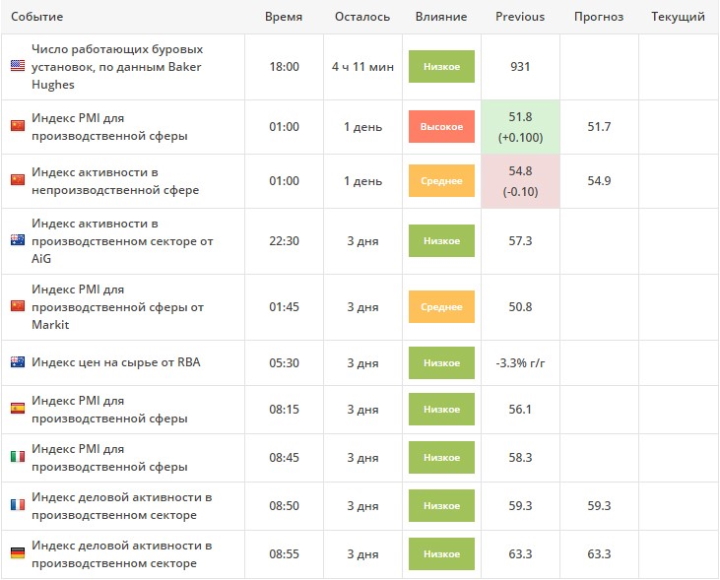The height and width of the screenshot is (580, 720).
Task: Click the Germany flag in the 08:55 row
Action: pos(17,554)
